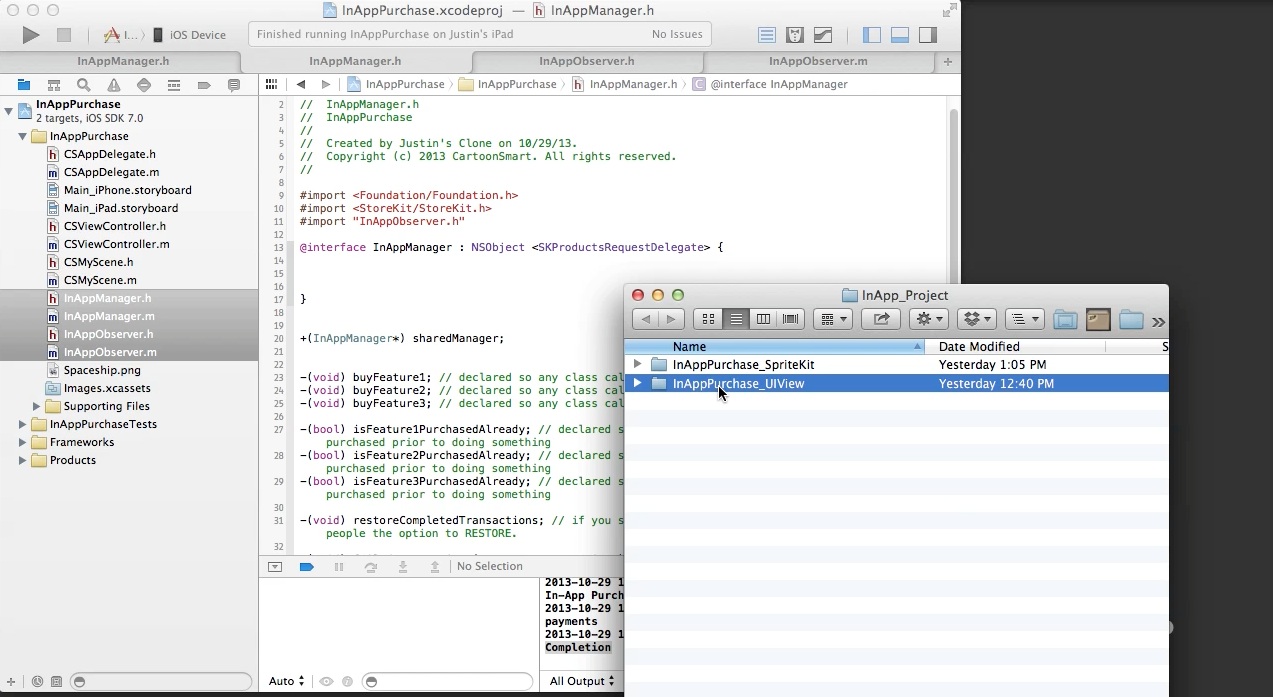Select CSAppDelegate.m in navigator
The width and height of the screenshot is (1273, 697).
[111, 172]
